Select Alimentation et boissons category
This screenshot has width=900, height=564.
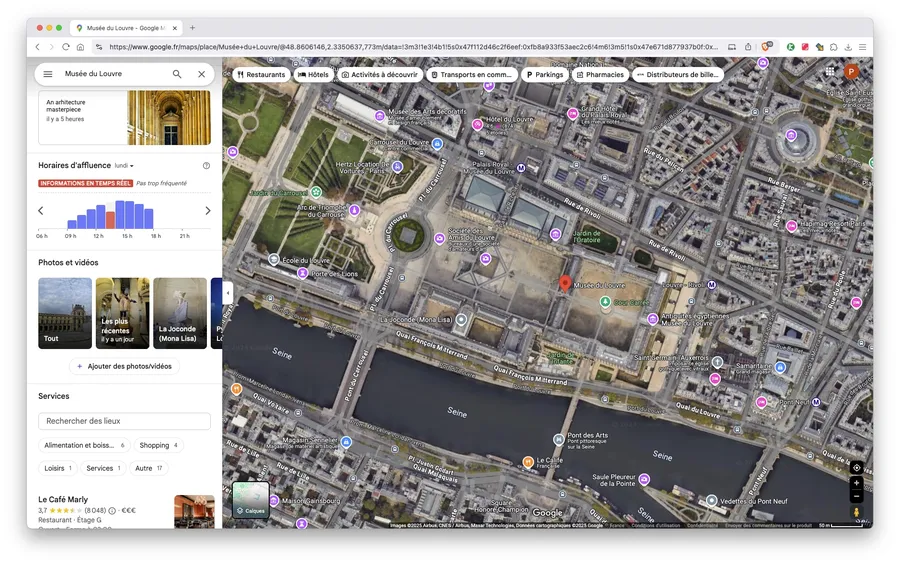pos(84,445)
